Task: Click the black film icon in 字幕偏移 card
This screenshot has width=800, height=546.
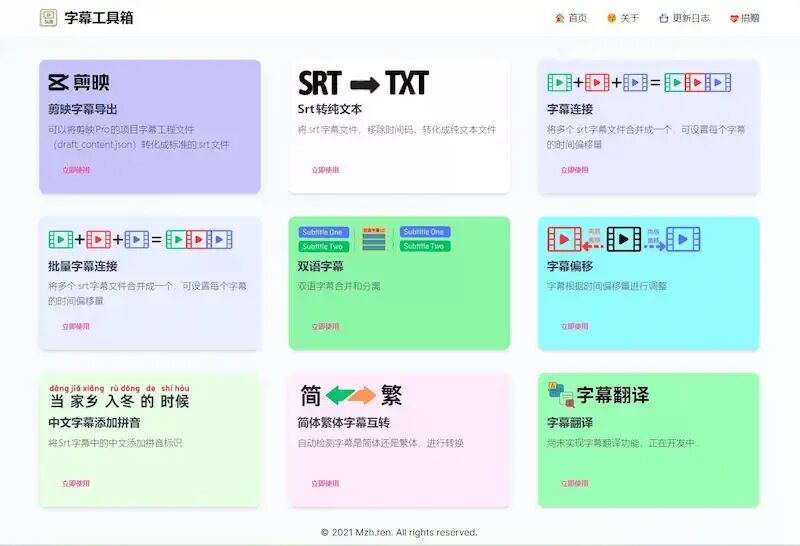Action: coord(623,239)
